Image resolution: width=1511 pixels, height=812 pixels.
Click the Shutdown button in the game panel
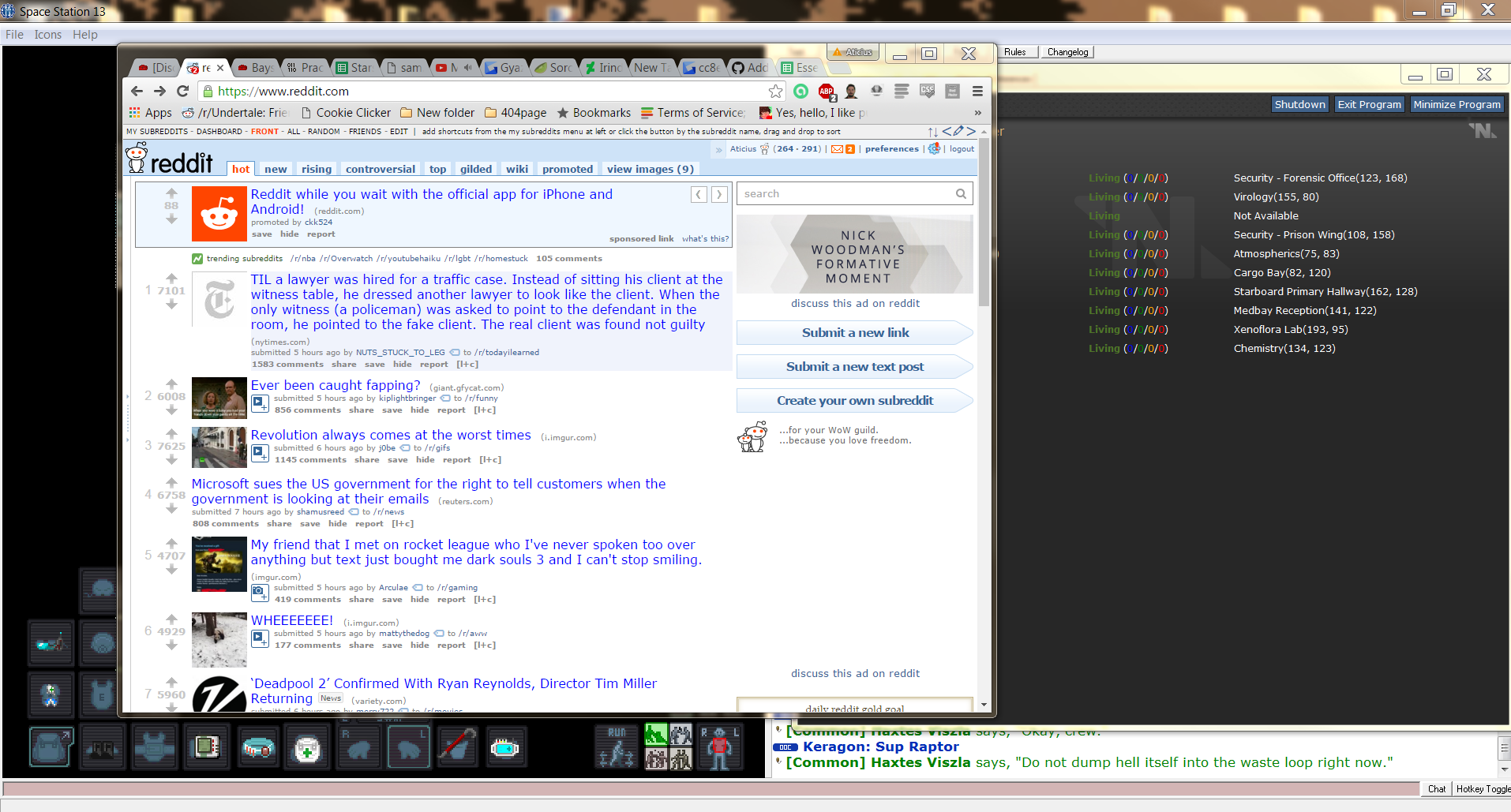coord(1299,104)
